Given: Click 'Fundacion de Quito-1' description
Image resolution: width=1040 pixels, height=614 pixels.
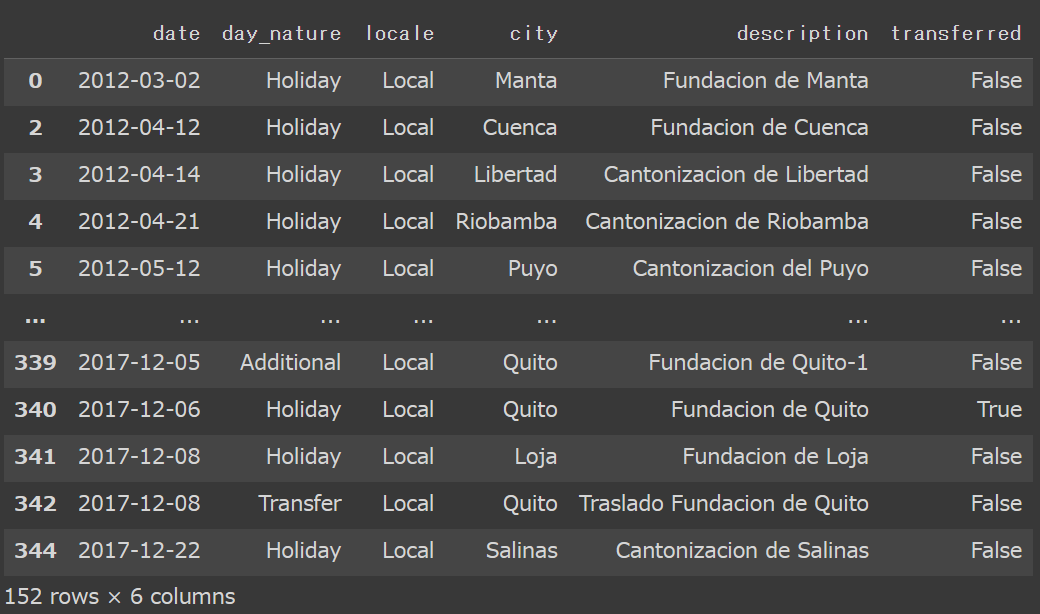Looking at the screenshot, I should (758, 363).
